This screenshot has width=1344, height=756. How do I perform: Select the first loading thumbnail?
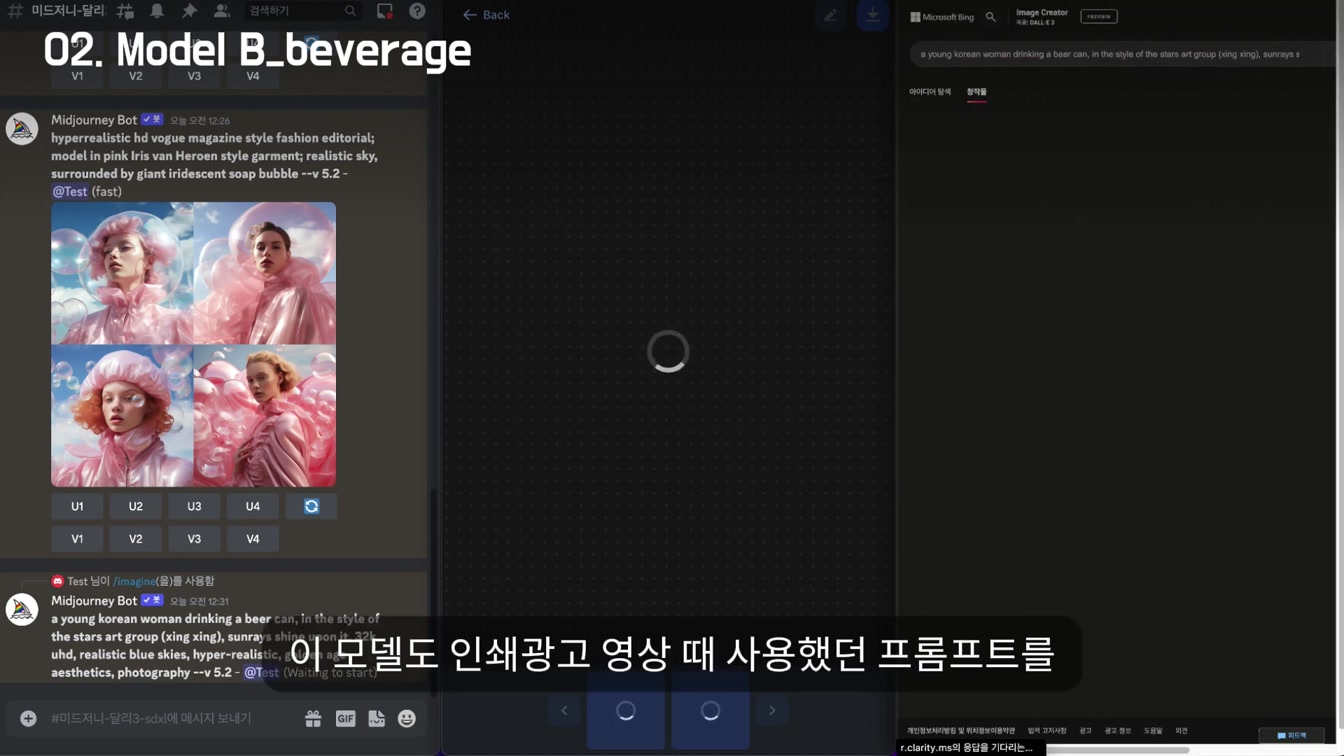pos(626,711)
